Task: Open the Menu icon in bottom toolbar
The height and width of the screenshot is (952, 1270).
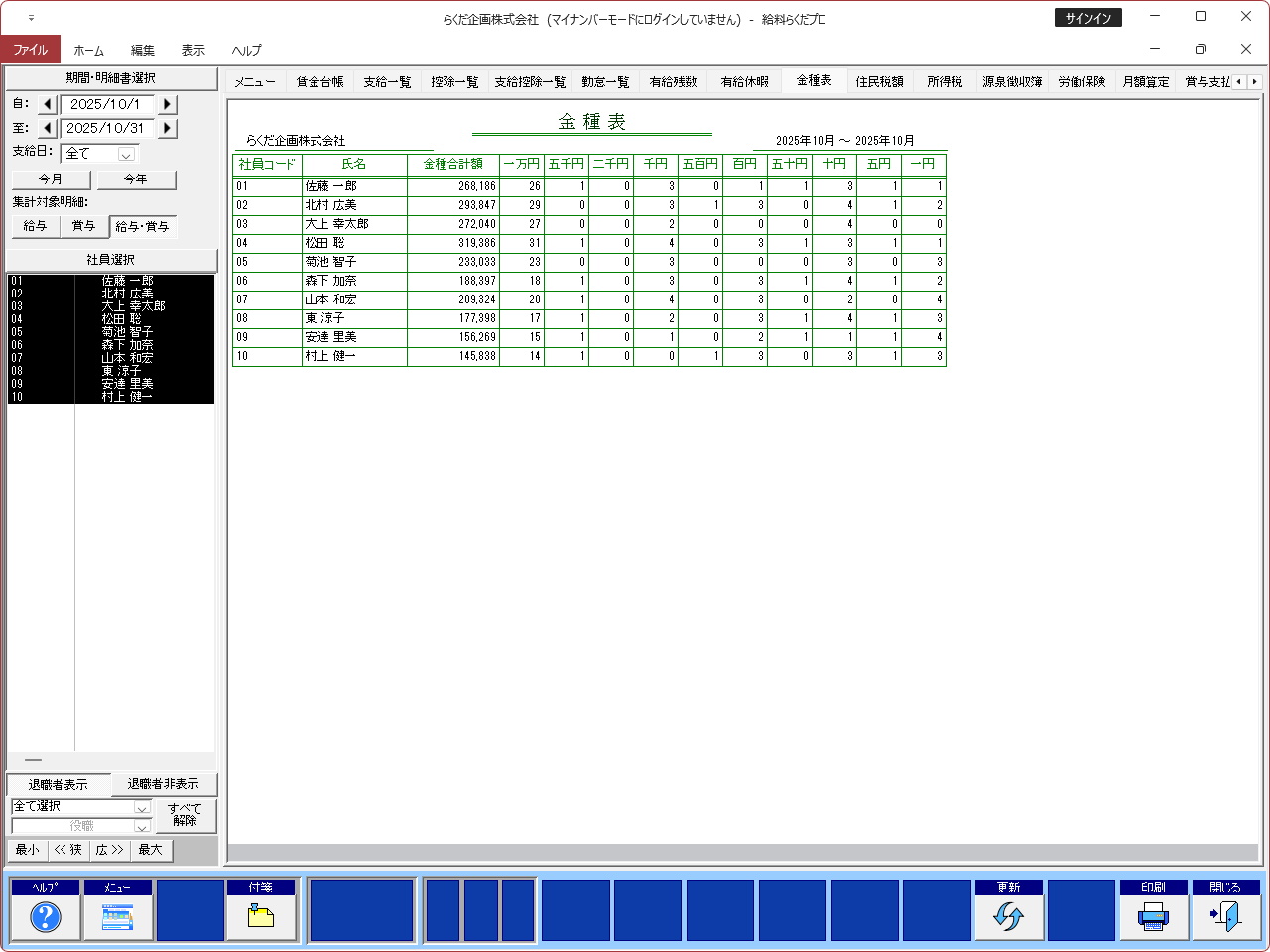Action: tap(117, 917)
